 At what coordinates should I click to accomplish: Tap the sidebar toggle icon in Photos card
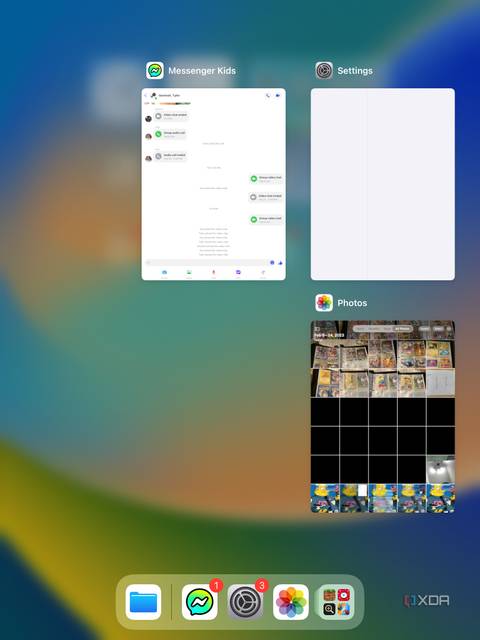click(317, 329)
